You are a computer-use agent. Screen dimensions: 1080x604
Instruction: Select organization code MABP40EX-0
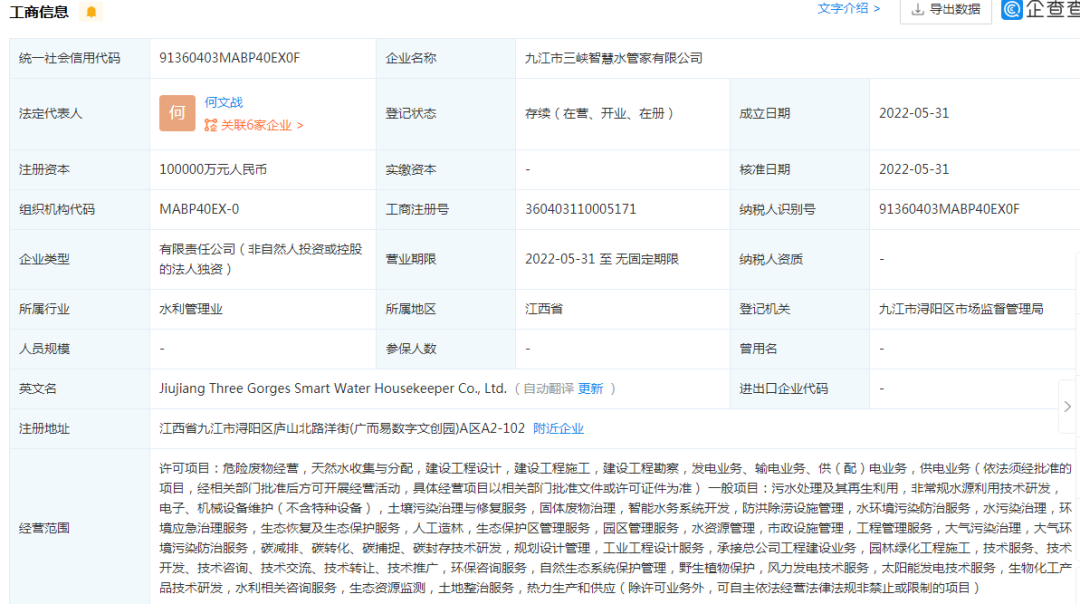pyautogui.click(x=199, y=209)
